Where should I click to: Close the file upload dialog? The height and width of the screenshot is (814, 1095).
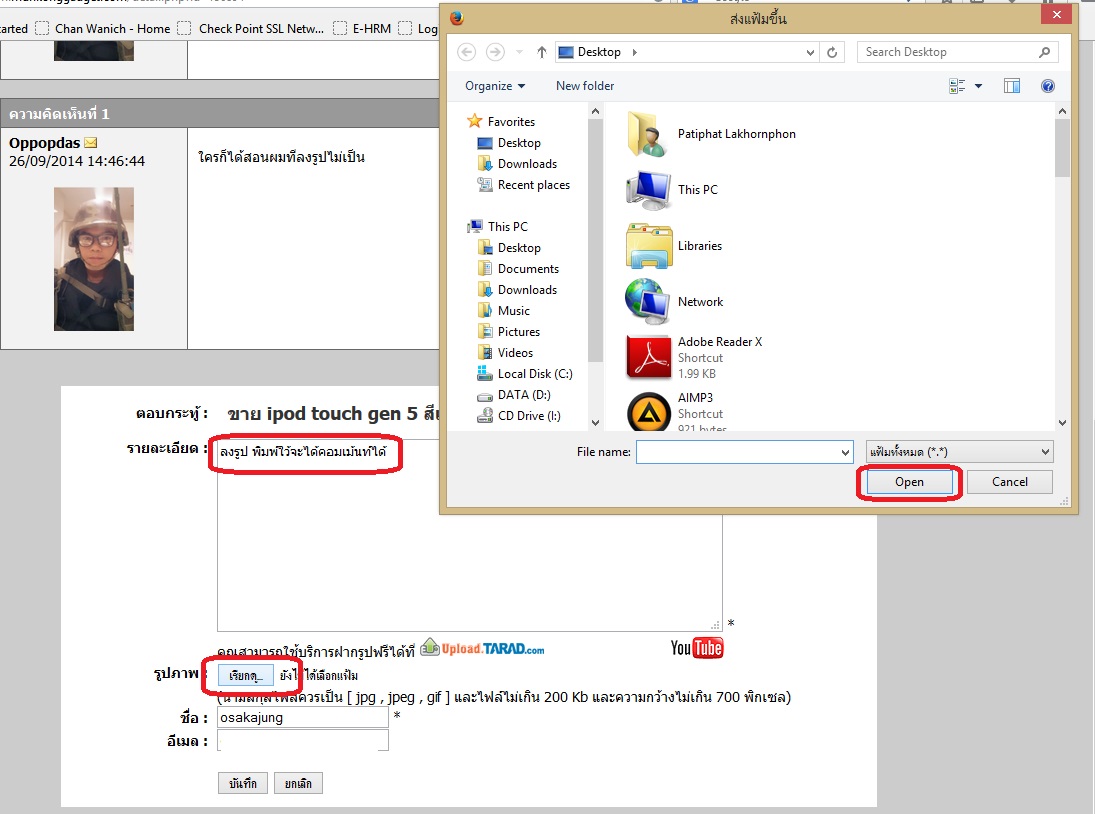click(x=1056, y=14)
